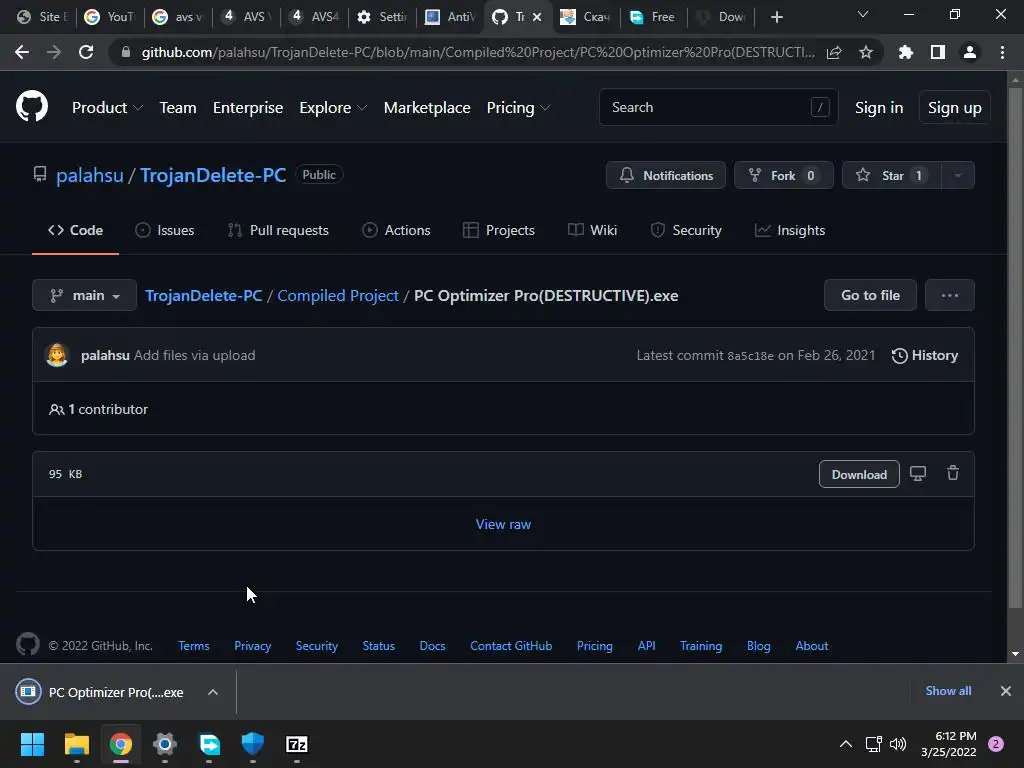Open the Explore menu
The height and width of the screenshot is (768, 1024).
pyautogui.click(x=333, y=108)
